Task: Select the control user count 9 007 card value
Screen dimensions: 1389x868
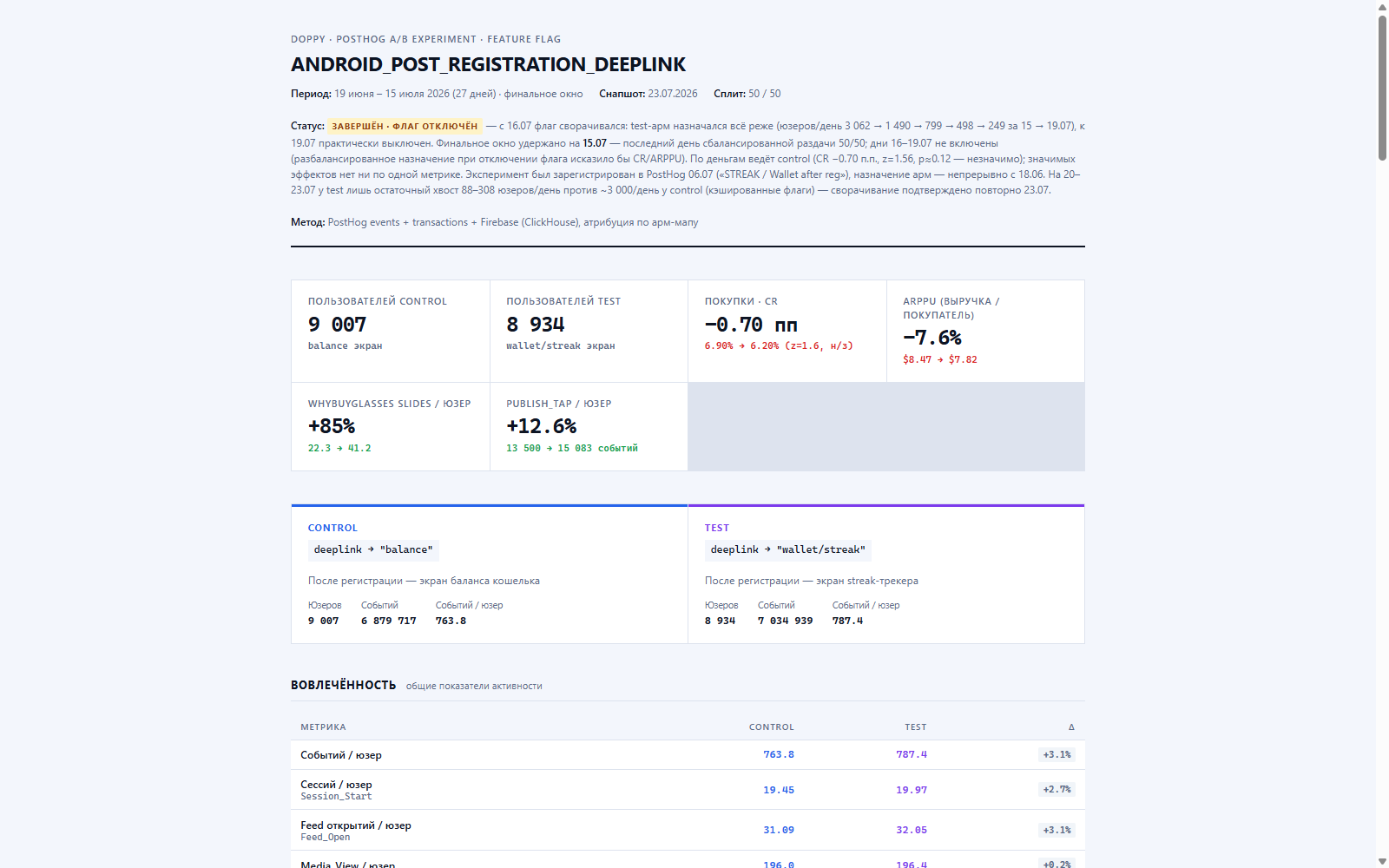Action: 337,325
